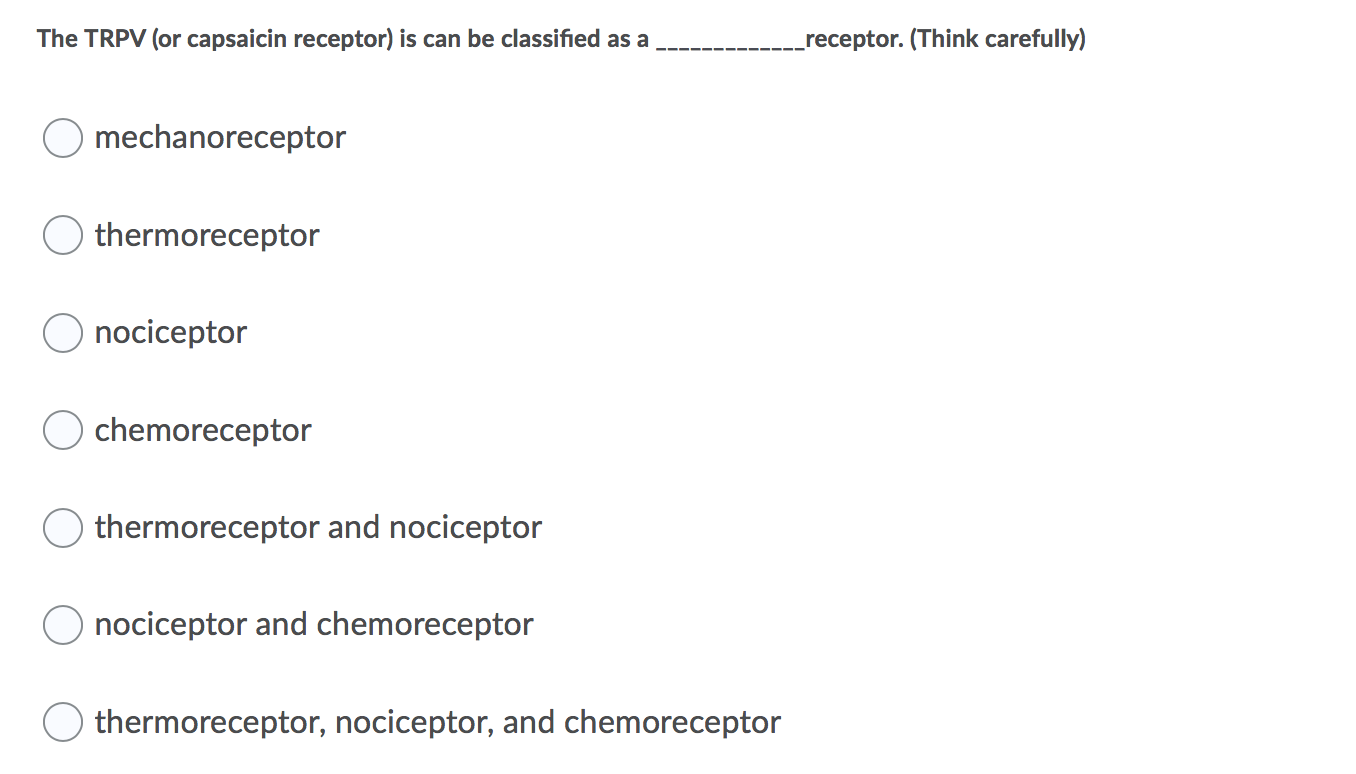Click the phrase Think carefully in question
This screenshot has height=774, width=1356.
[998, 38]
